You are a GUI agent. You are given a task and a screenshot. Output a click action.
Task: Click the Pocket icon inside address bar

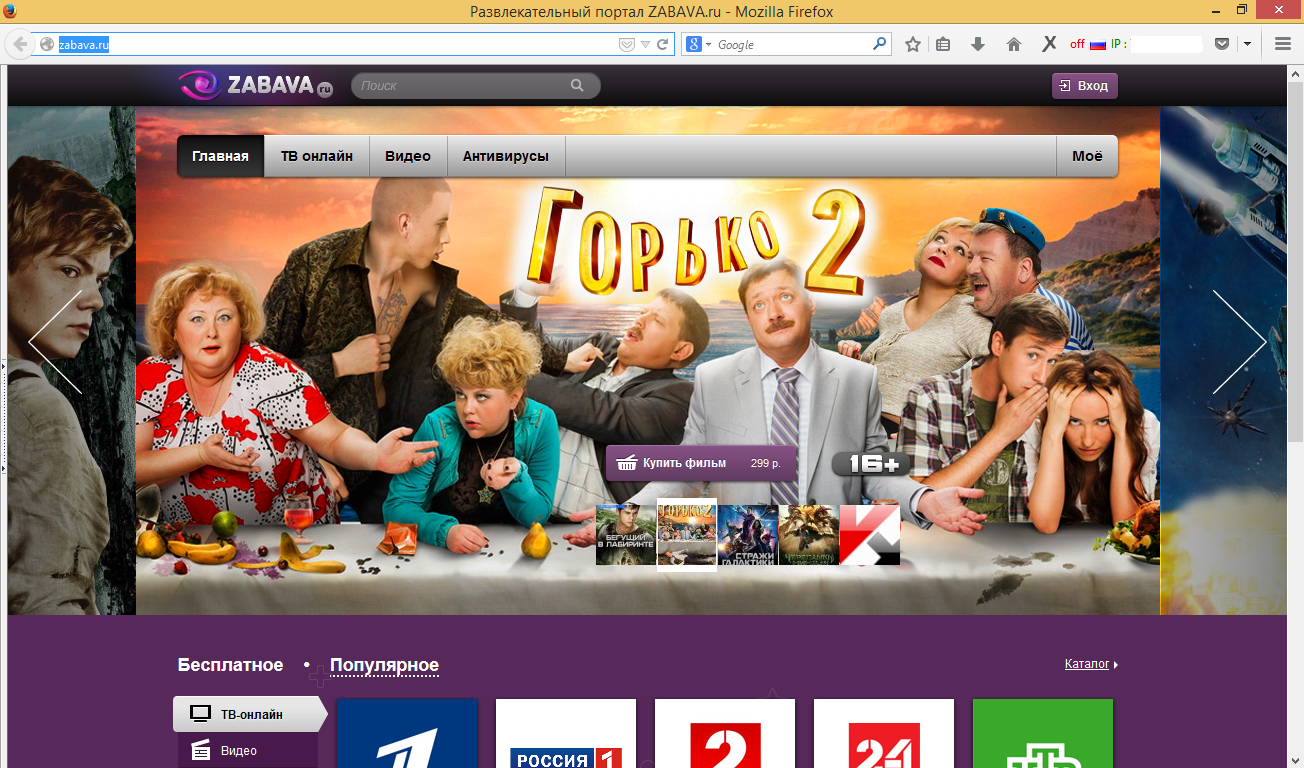[x=627, y=44]
